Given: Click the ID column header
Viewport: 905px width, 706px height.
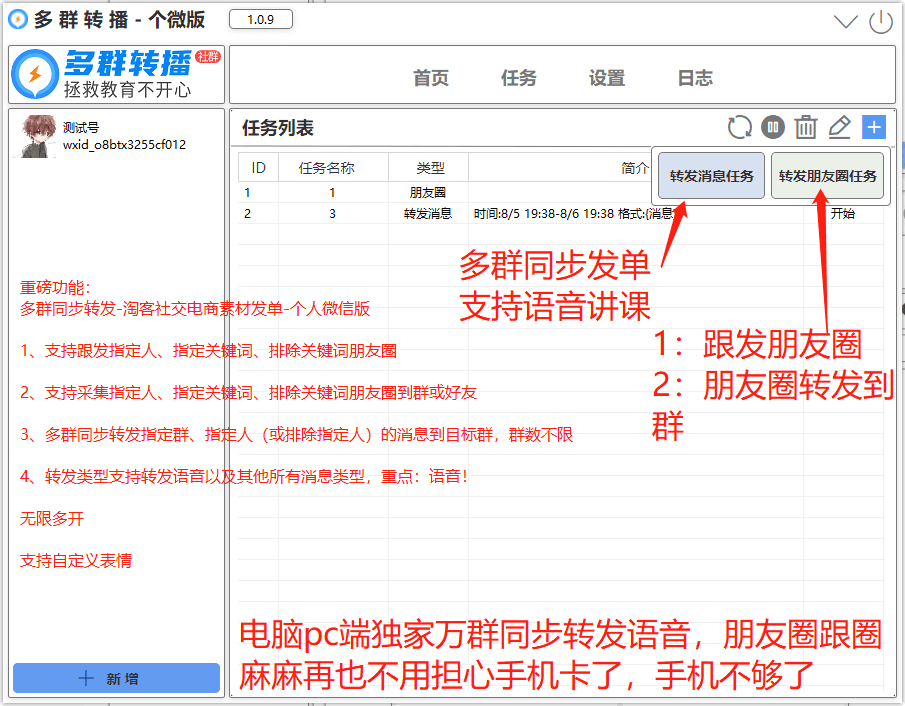Looking at the screenshot, I should [x=259, y=168].
